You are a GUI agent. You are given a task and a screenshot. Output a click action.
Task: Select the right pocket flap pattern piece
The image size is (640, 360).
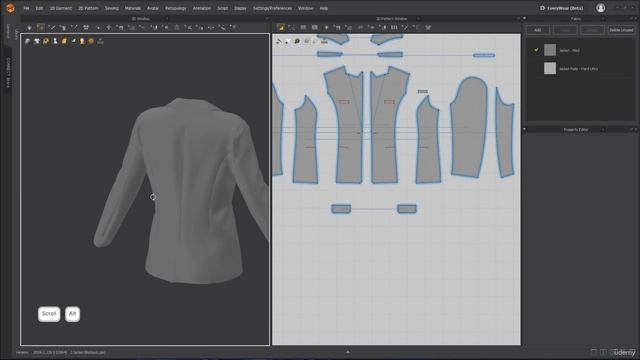(x=407, y=209)
